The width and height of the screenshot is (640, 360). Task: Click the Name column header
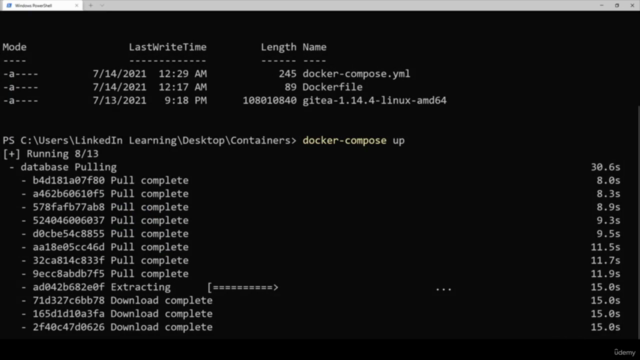[x=314, y=47]
